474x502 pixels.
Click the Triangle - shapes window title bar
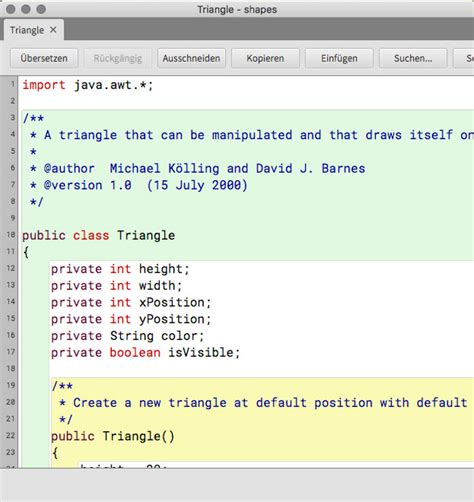237,9
